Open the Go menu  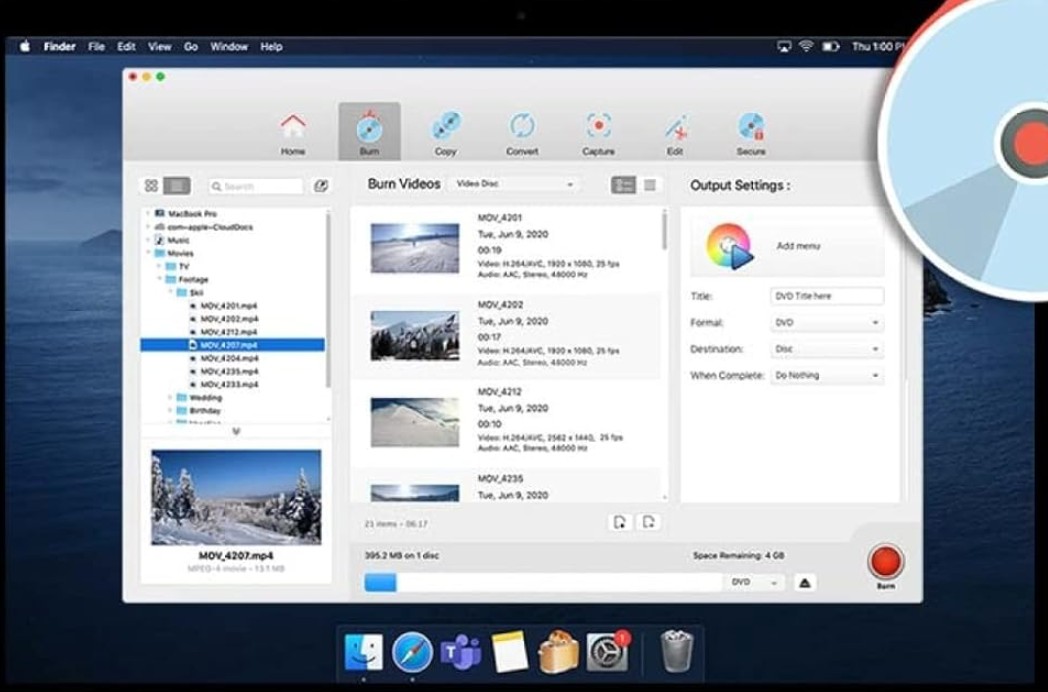(x=191, y=46)
